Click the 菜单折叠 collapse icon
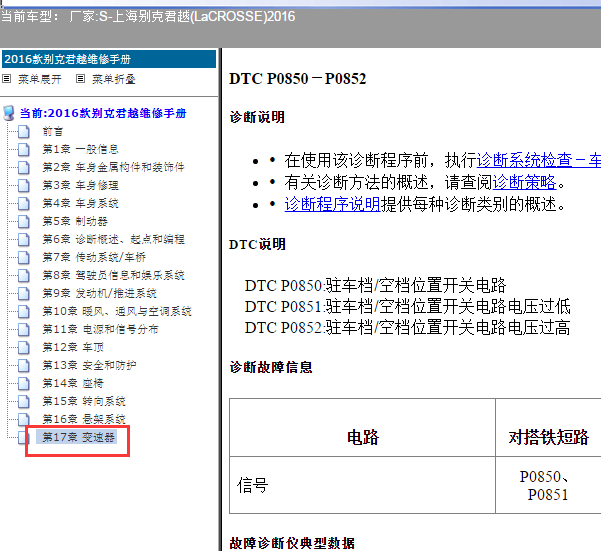 [x=80, y=79]
